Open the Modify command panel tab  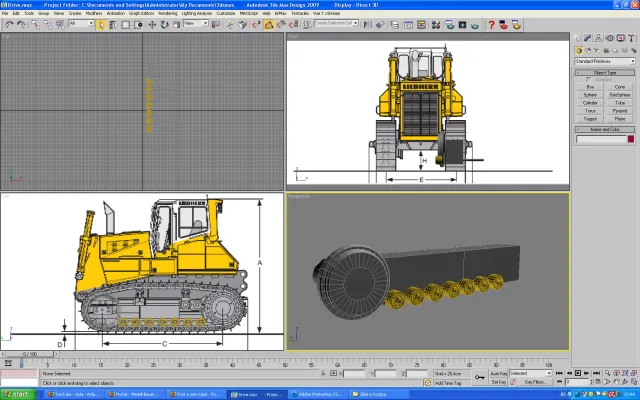587,38
